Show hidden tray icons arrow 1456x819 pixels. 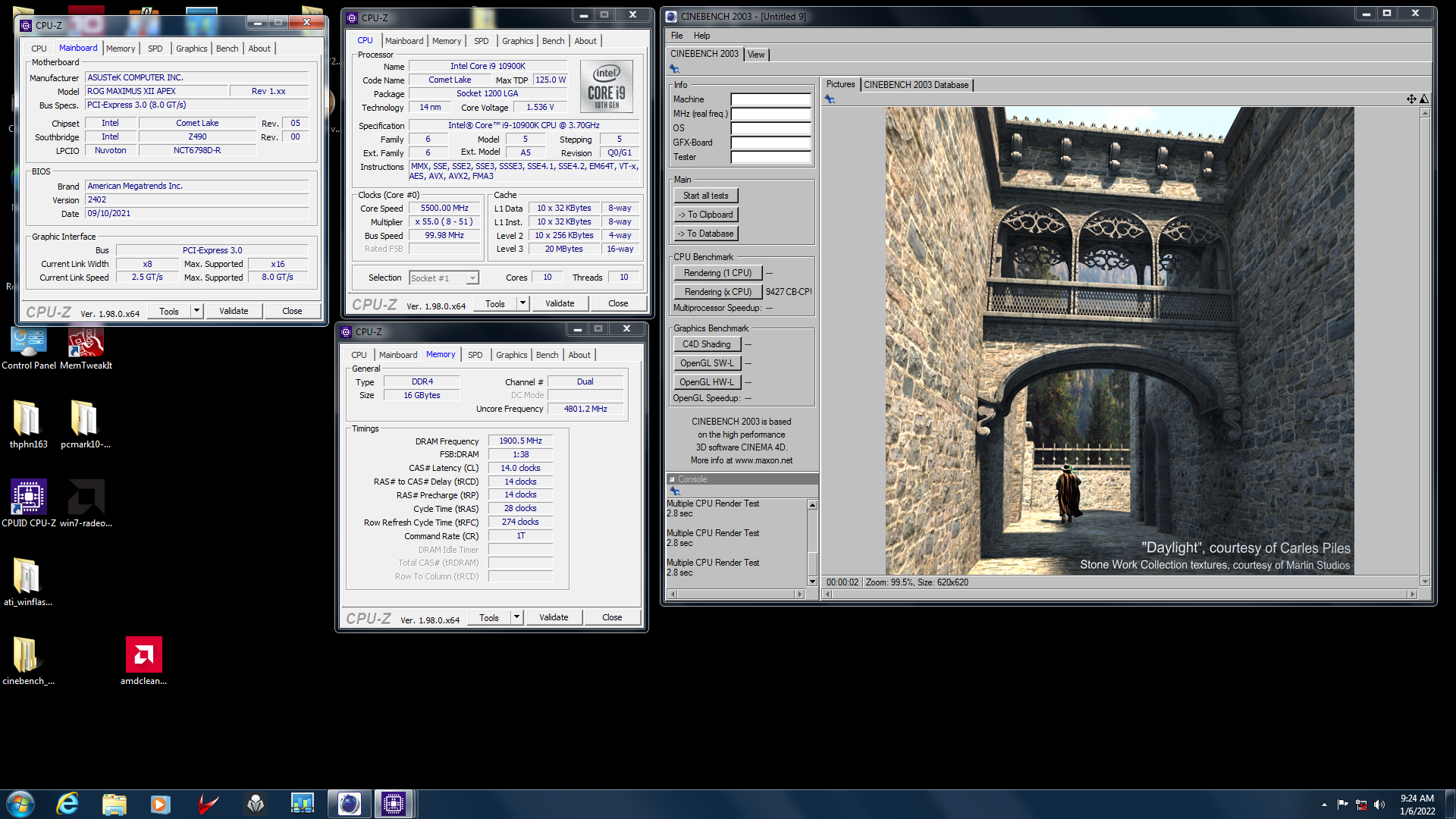tap(1324, 805)
